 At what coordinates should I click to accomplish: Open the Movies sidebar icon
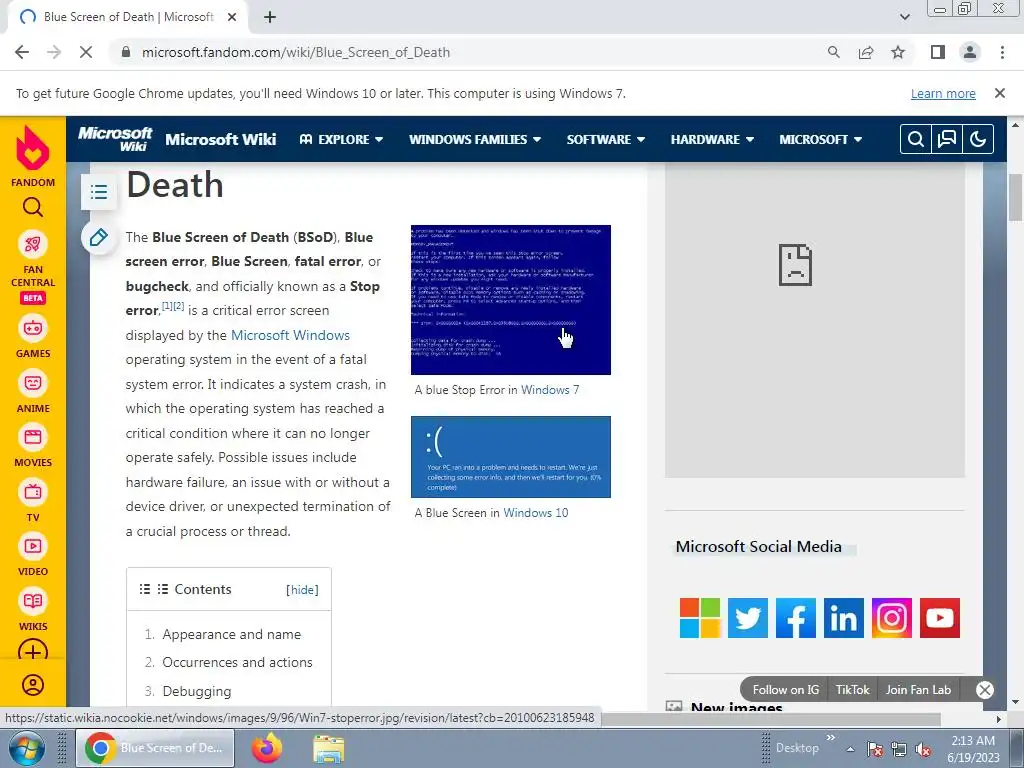pyautogui.click(x=33, y=437)
